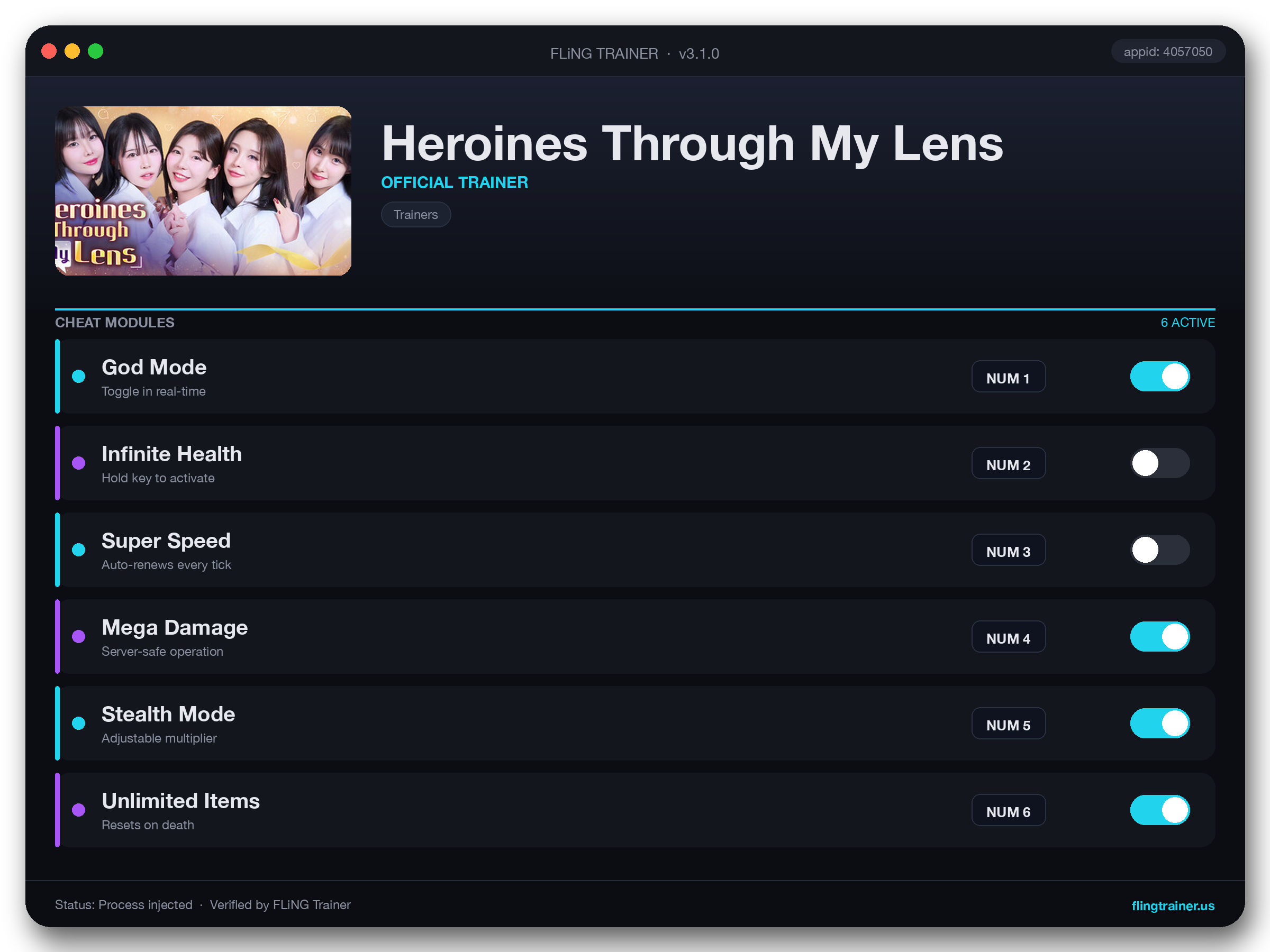Maximize the window with the green button
This screenshot has width=1270, height=952.
click(95, 51)
